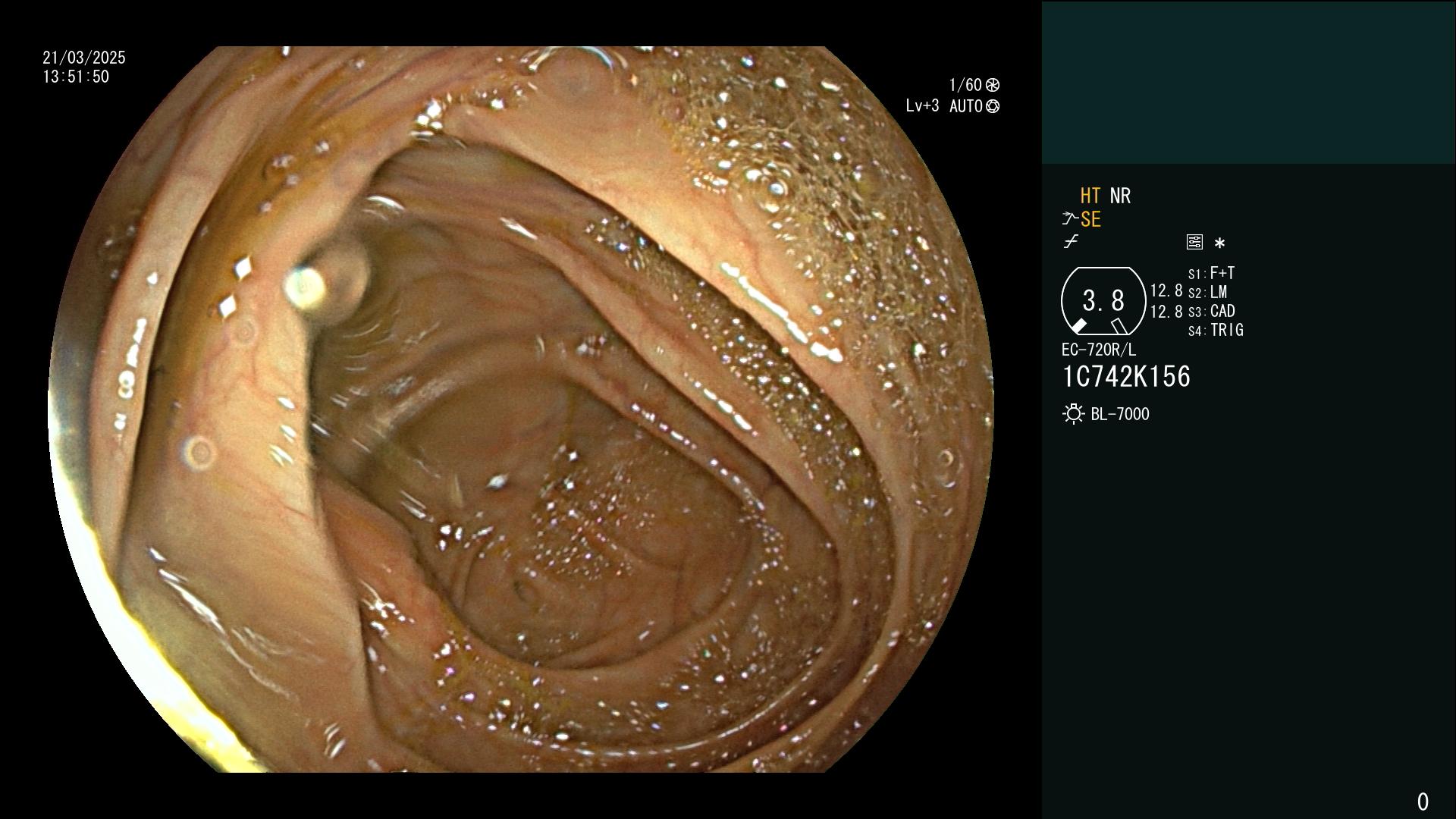Screen dimensions: 1456x819
Task: Click the endoscopic live image view
Action: pyautogui.click(x=521, y=409)
